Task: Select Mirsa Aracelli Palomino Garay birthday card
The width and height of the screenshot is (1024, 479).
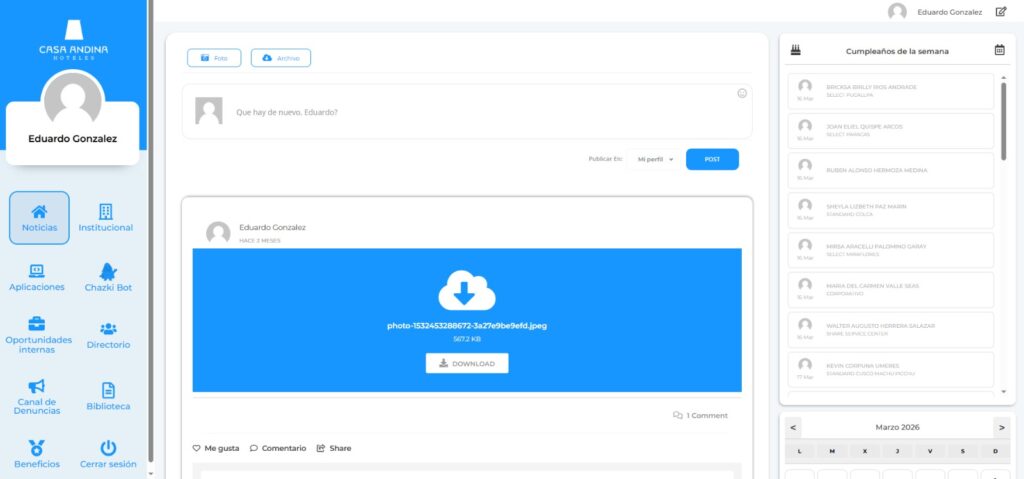Action: 891,250
